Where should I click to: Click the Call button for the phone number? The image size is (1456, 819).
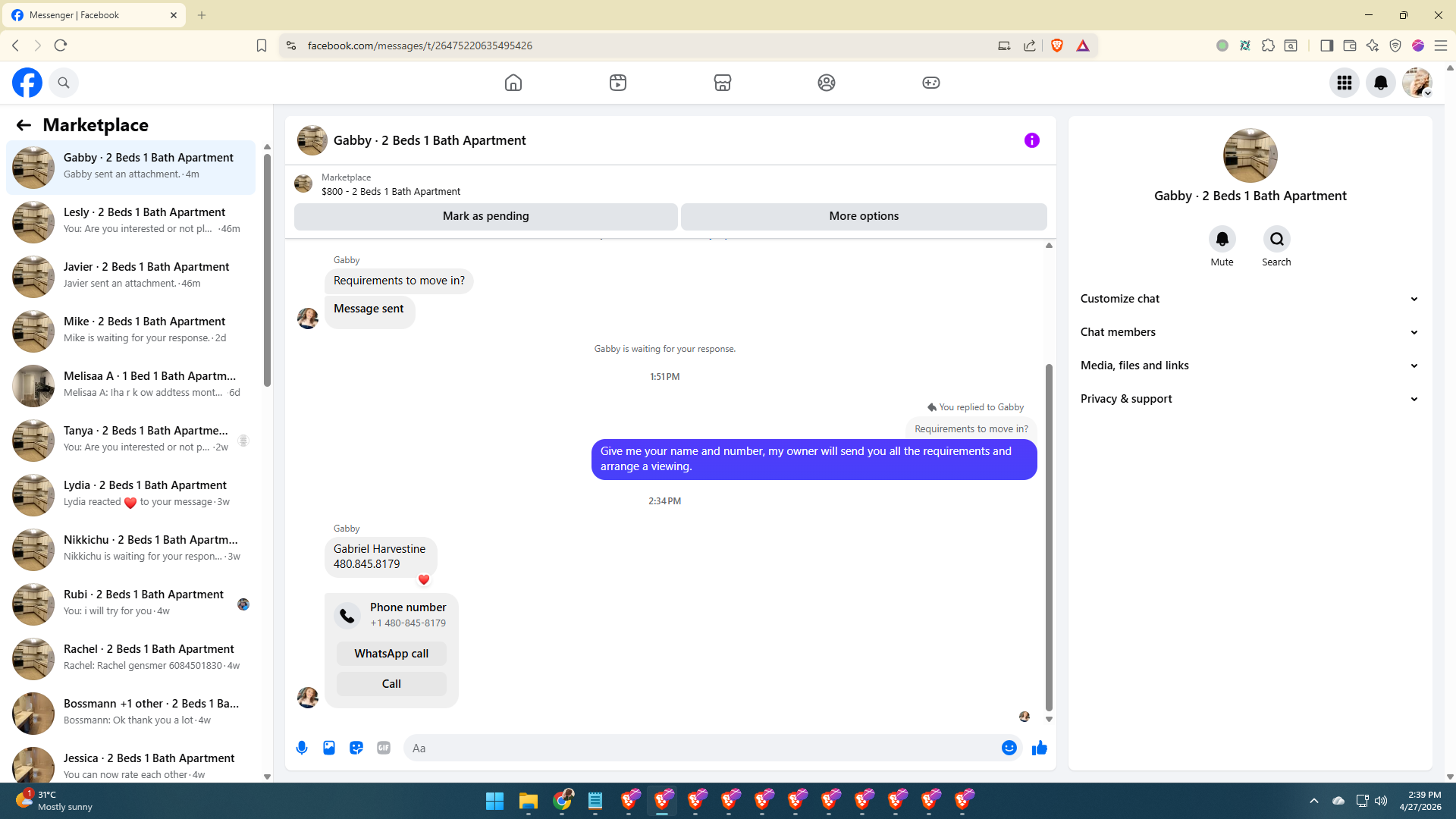pos(391,684)
